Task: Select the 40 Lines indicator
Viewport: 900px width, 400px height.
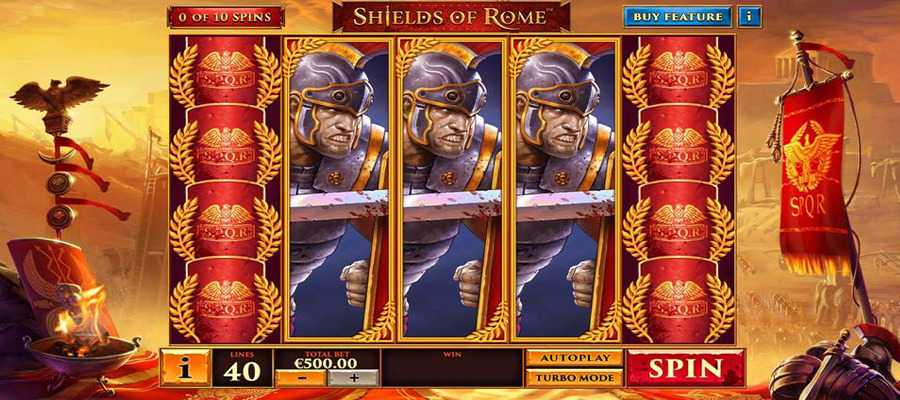Action: [241, 368]
